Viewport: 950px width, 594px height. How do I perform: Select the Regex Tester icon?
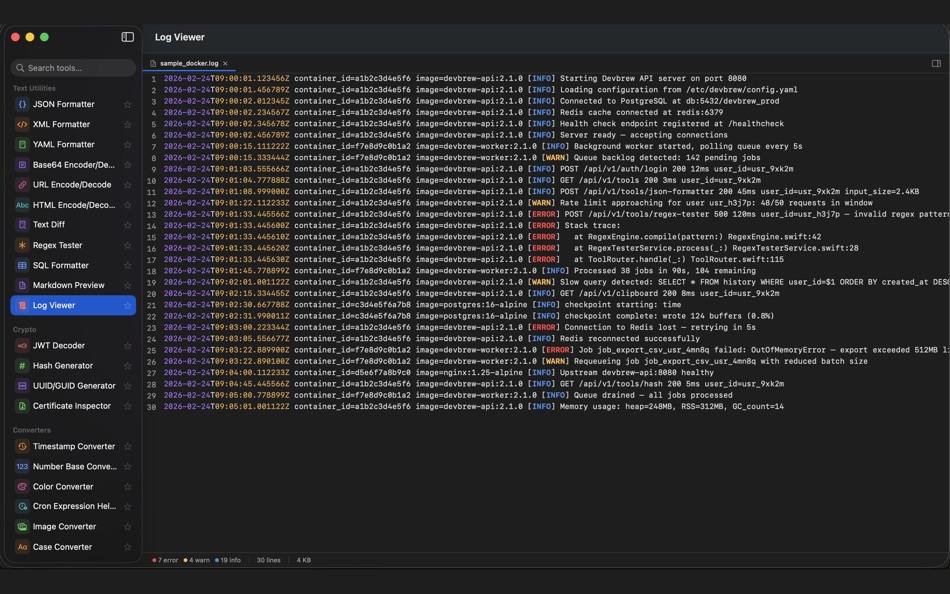pos(22,245)
